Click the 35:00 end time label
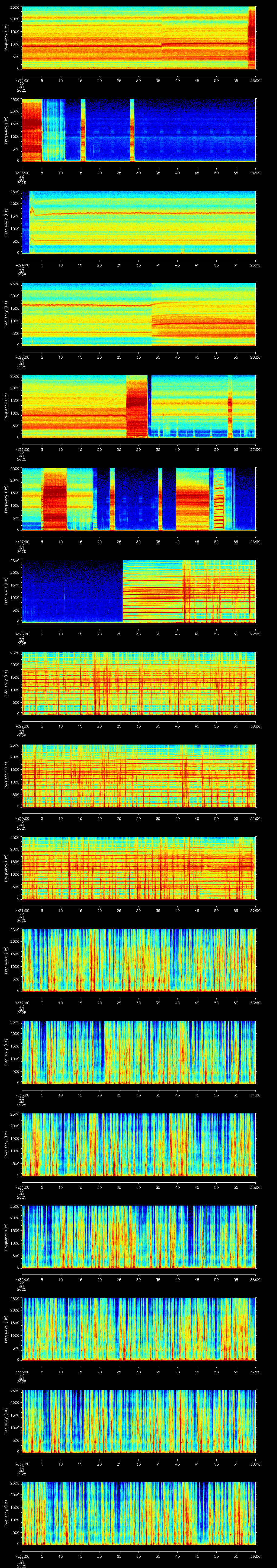Image resolution: width=277 pixels, height=1568 pixels. pyautogui.click(x=255, y=1187)
